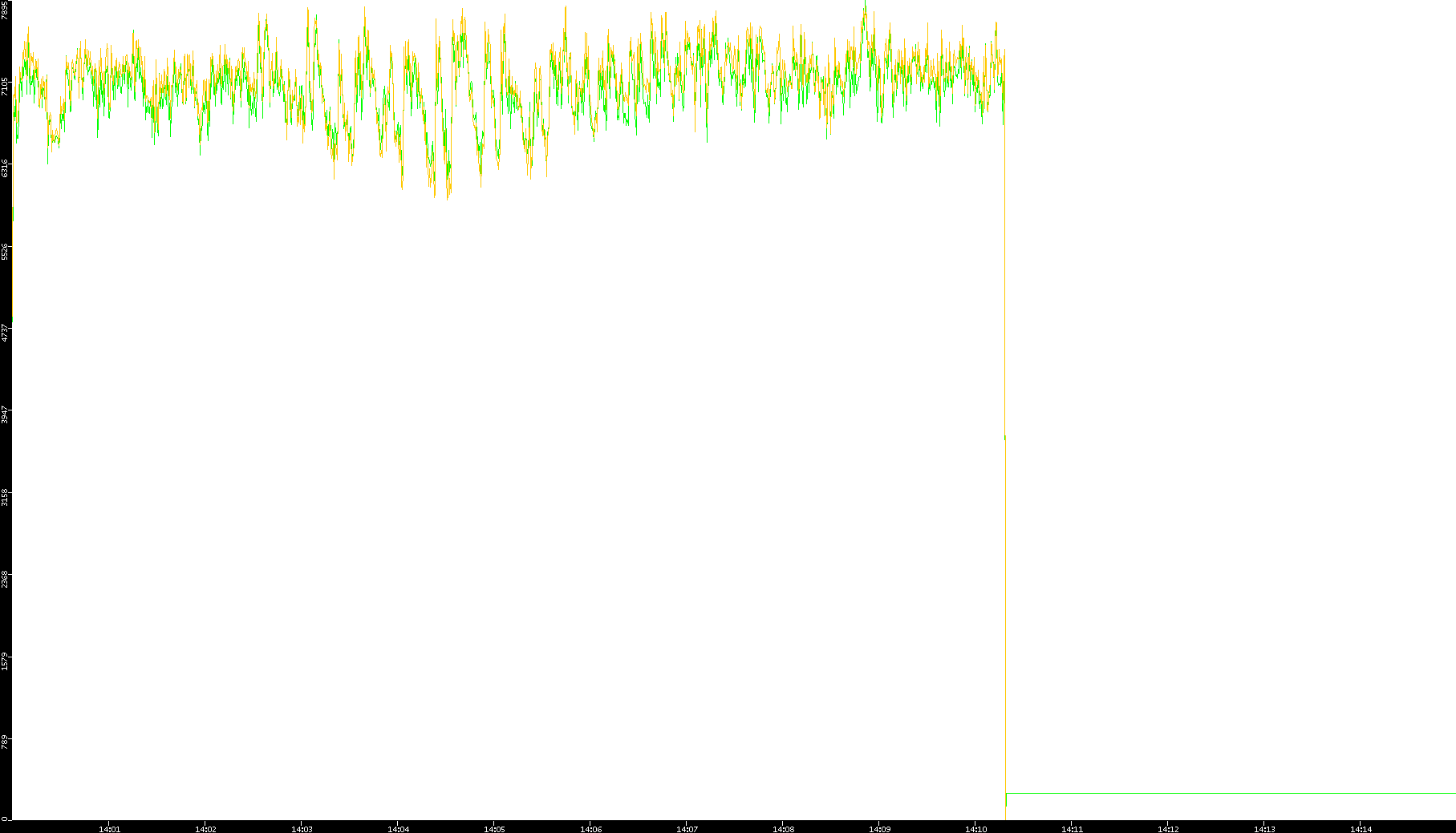Image resolution: width=1456 pixels, height=833 pixels.
Task: Select the 14:11 time axis label
Action: point(1072,828)
